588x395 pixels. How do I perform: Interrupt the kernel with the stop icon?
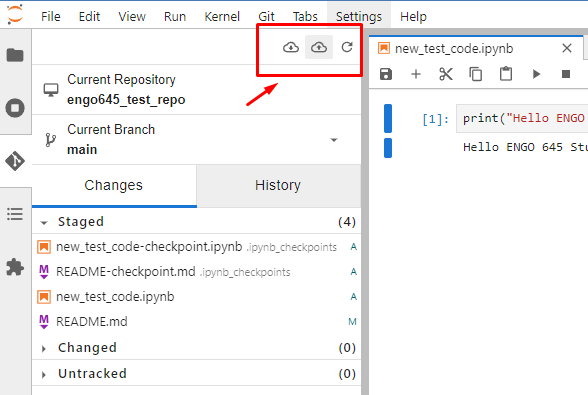566,74
